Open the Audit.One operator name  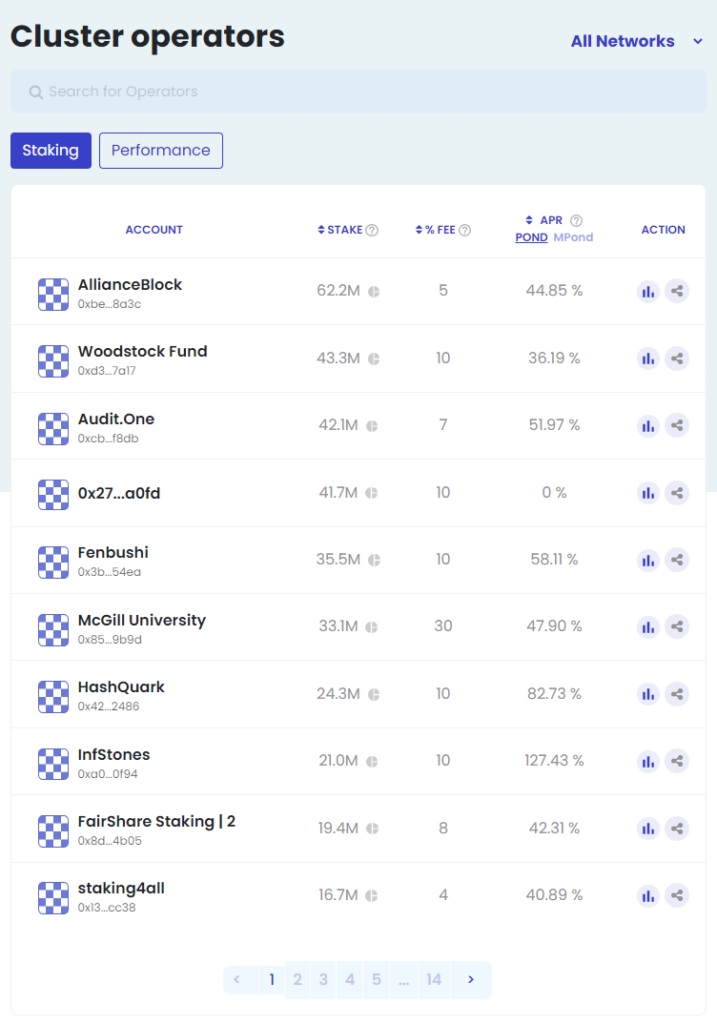116,419
